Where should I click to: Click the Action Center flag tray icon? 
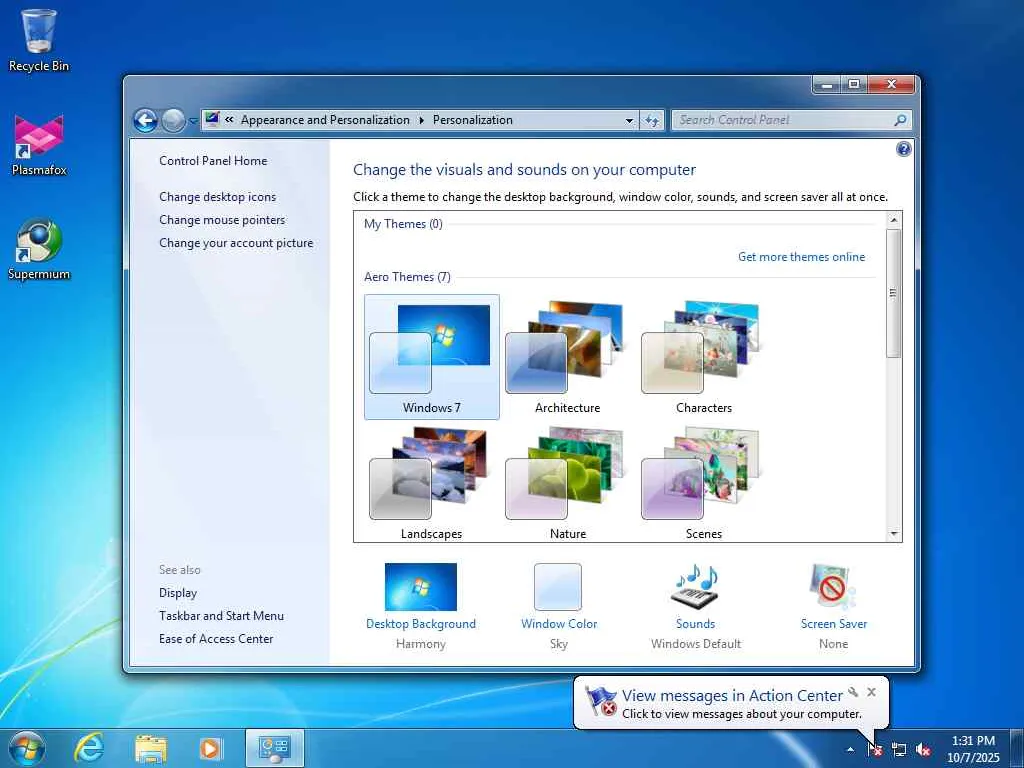[875, 749]
